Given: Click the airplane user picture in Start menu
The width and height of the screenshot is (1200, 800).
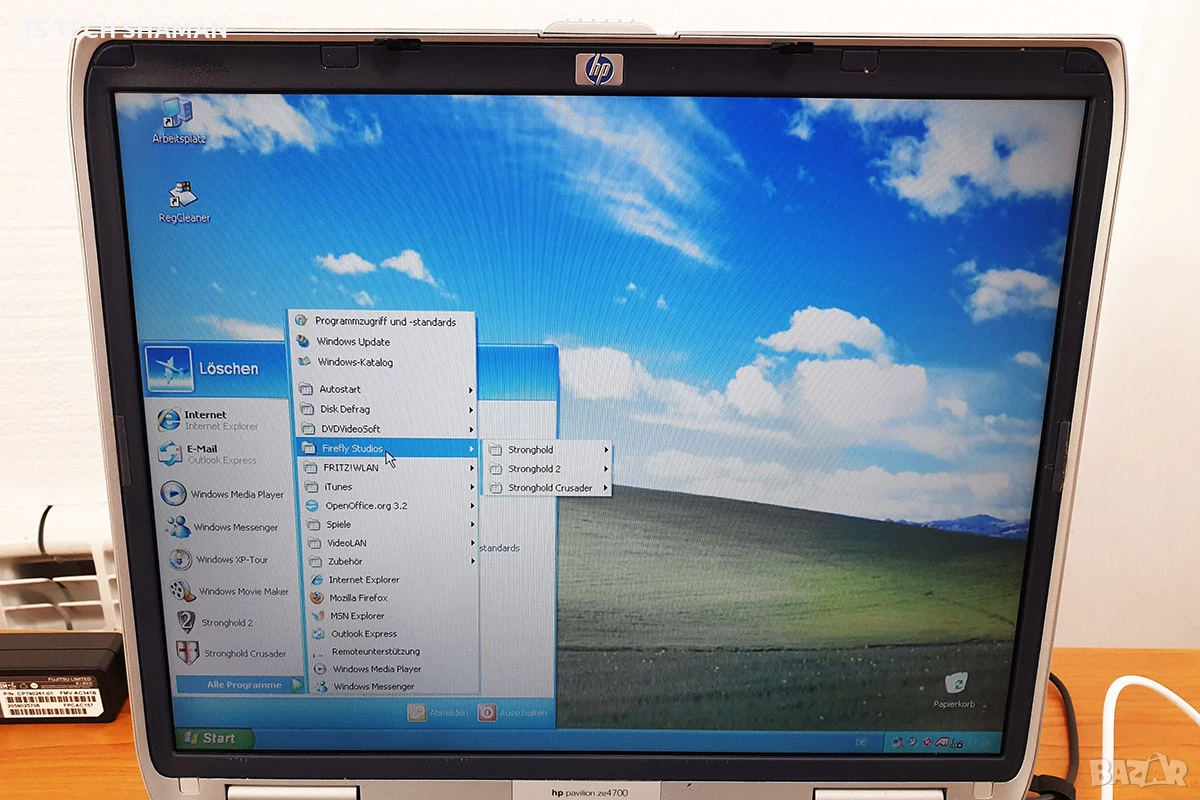Looking at the screenshot, I should coord(169,369).
